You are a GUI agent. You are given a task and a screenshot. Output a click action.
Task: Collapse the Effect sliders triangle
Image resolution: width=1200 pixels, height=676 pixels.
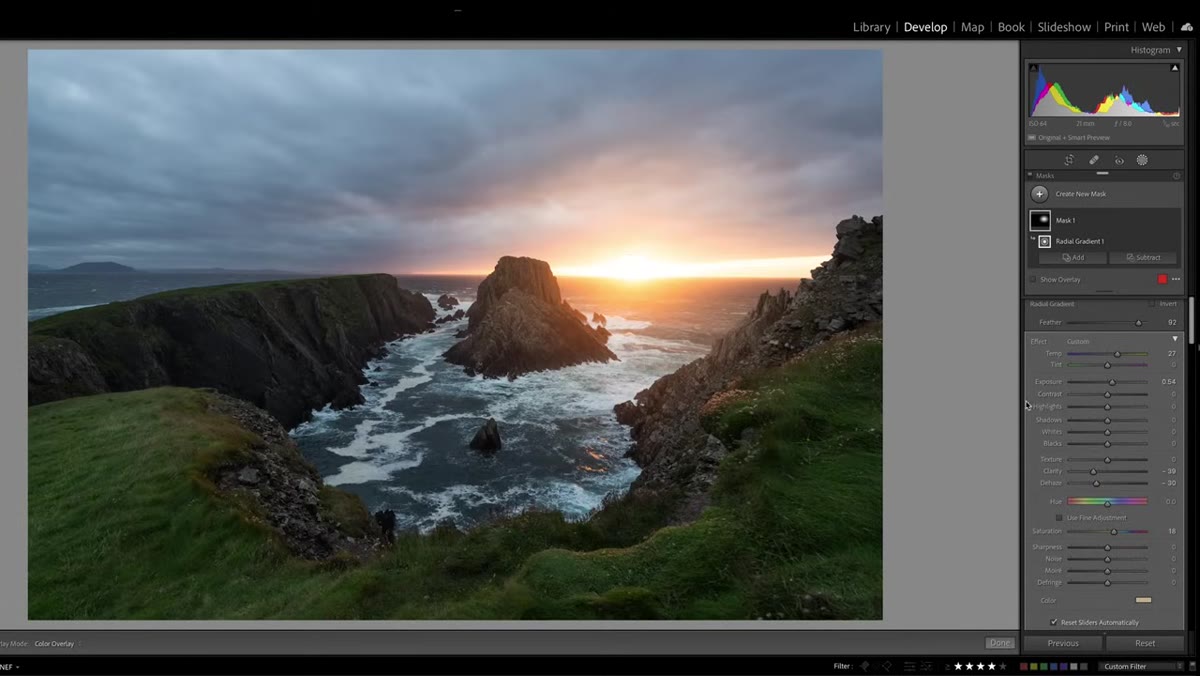coord(1175,340)
